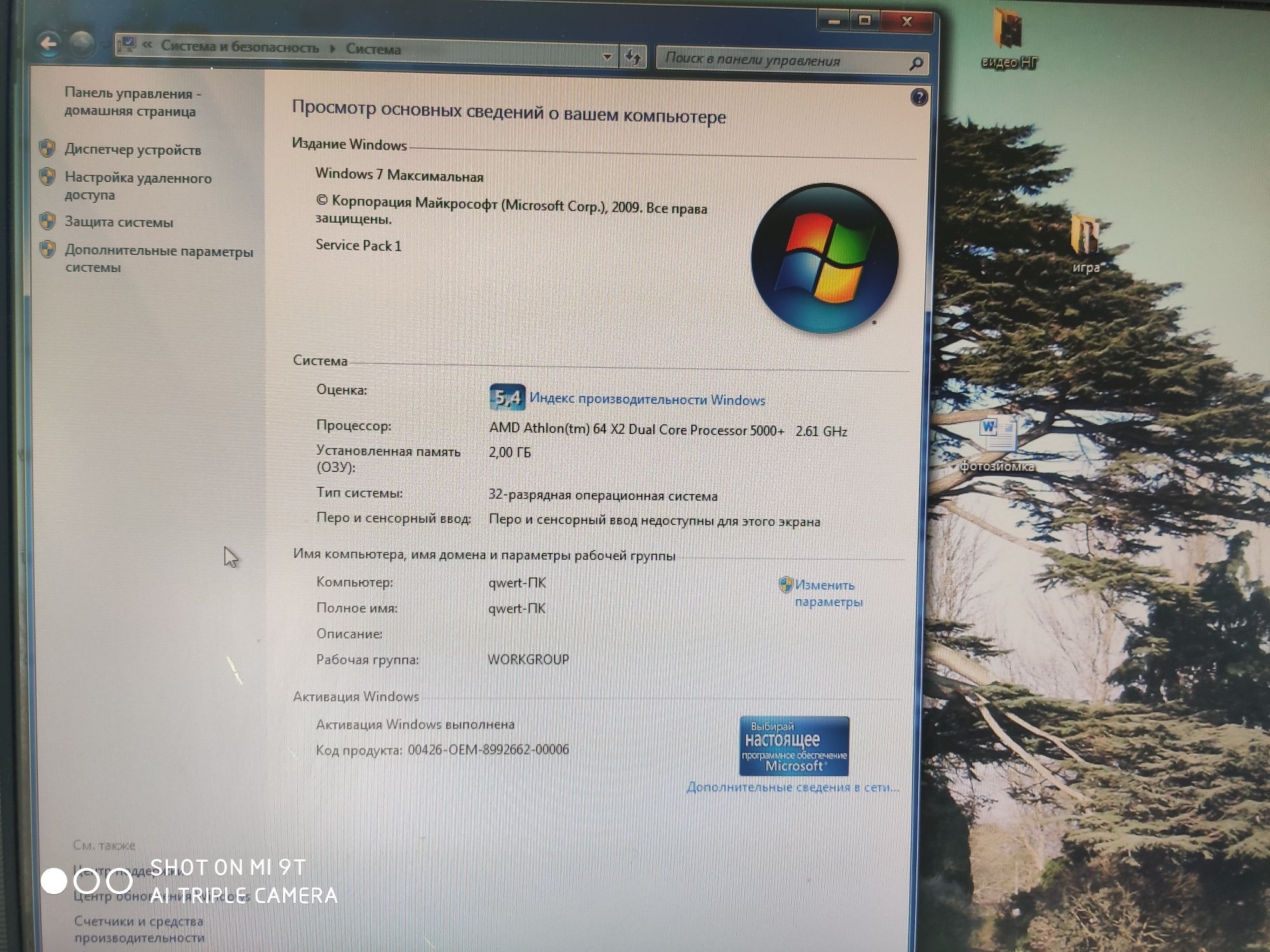This screenshot has height=952, width=1270.
Task: Click the 5,4 performance score badge
Action: [507, 397]
